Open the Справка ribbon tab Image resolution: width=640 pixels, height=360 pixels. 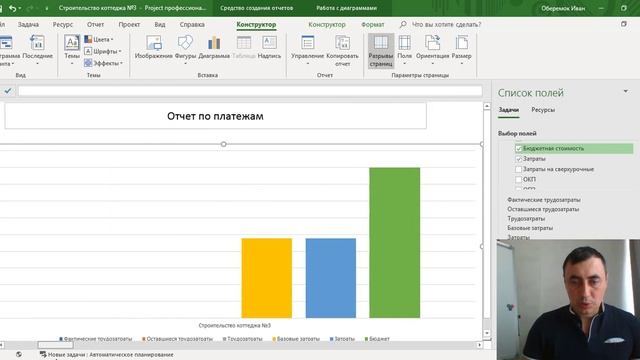(x=192, y=24)
